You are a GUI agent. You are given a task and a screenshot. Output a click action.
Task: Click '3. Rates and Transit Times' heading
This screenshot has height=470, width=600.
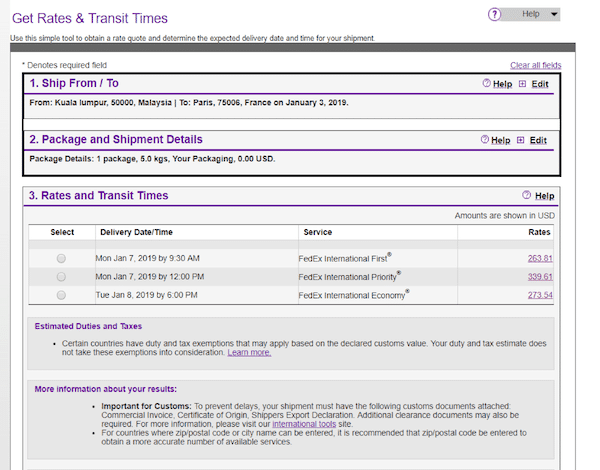point(98,196)
